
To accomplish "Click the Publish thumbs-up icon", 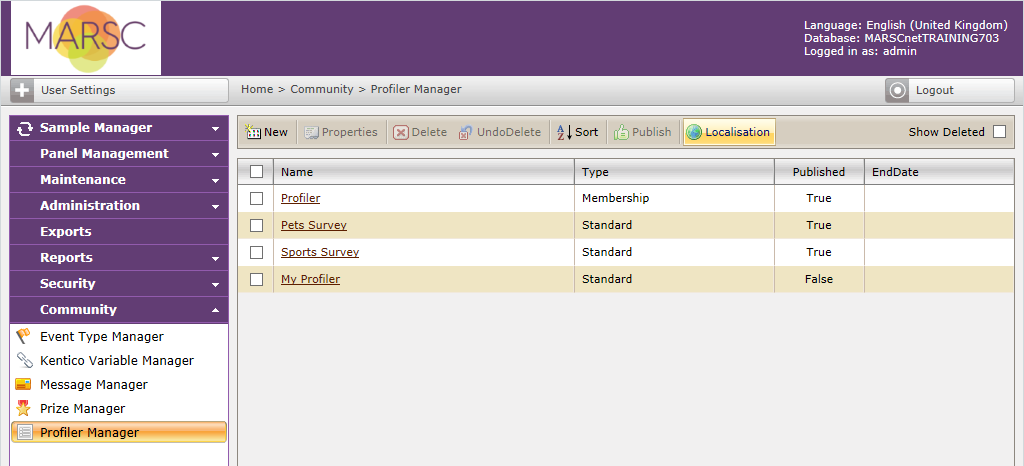I will (x=621, y=132).
